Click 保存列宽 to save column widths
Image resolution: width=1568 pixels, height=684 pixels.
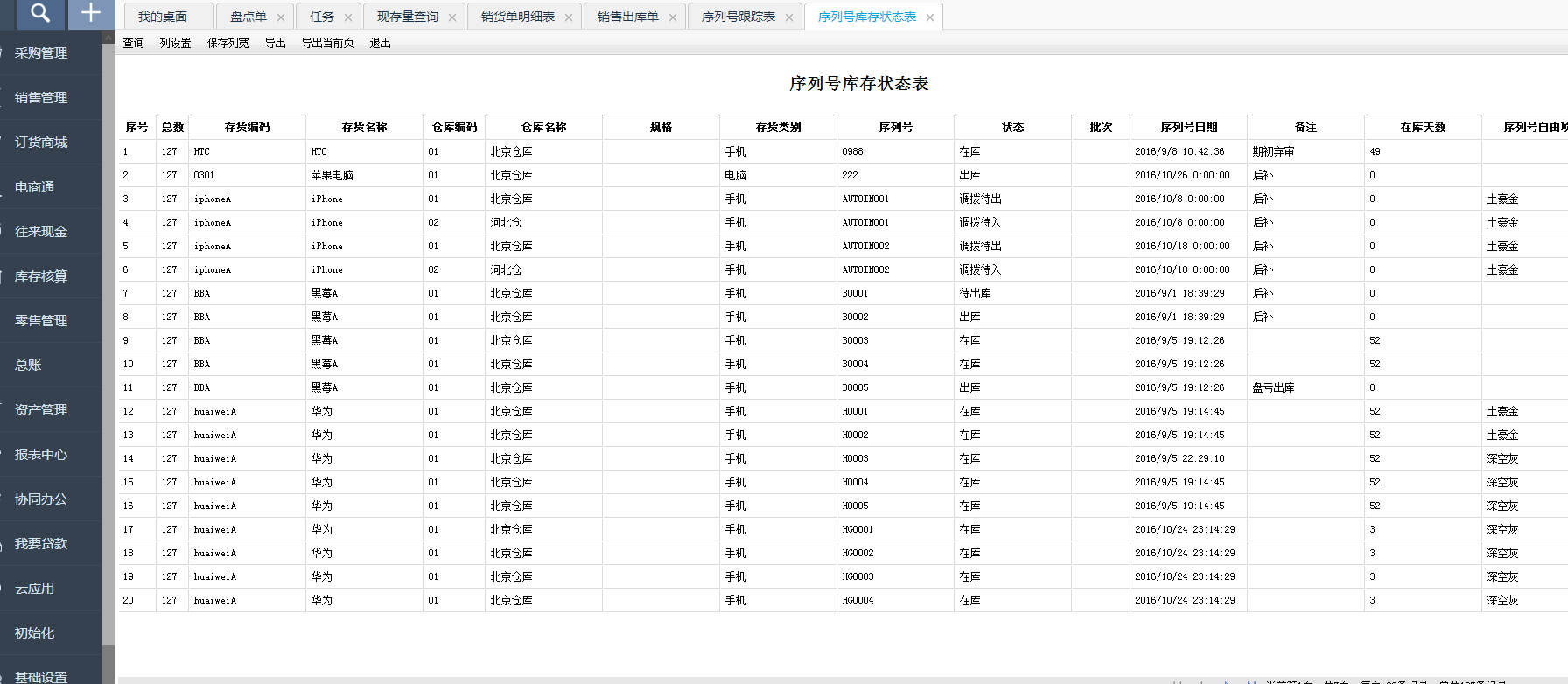pyautogui.click(x=227, y=43)
